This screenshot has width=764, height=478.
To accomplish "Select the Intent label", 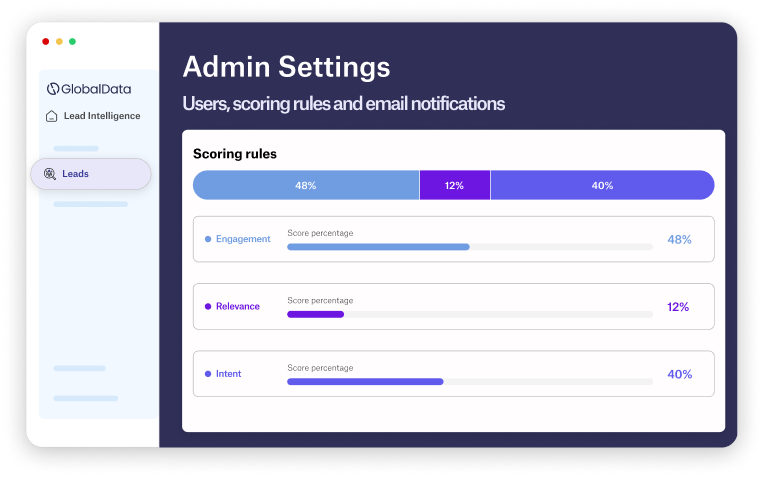I will click(x=229, y=374).
